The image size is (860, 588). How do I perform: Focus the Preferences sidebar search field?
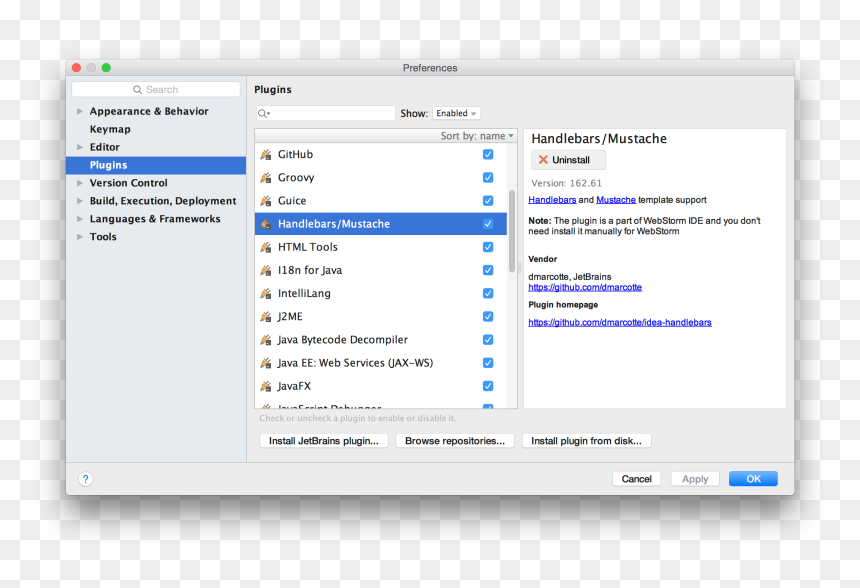pos(156,89)
